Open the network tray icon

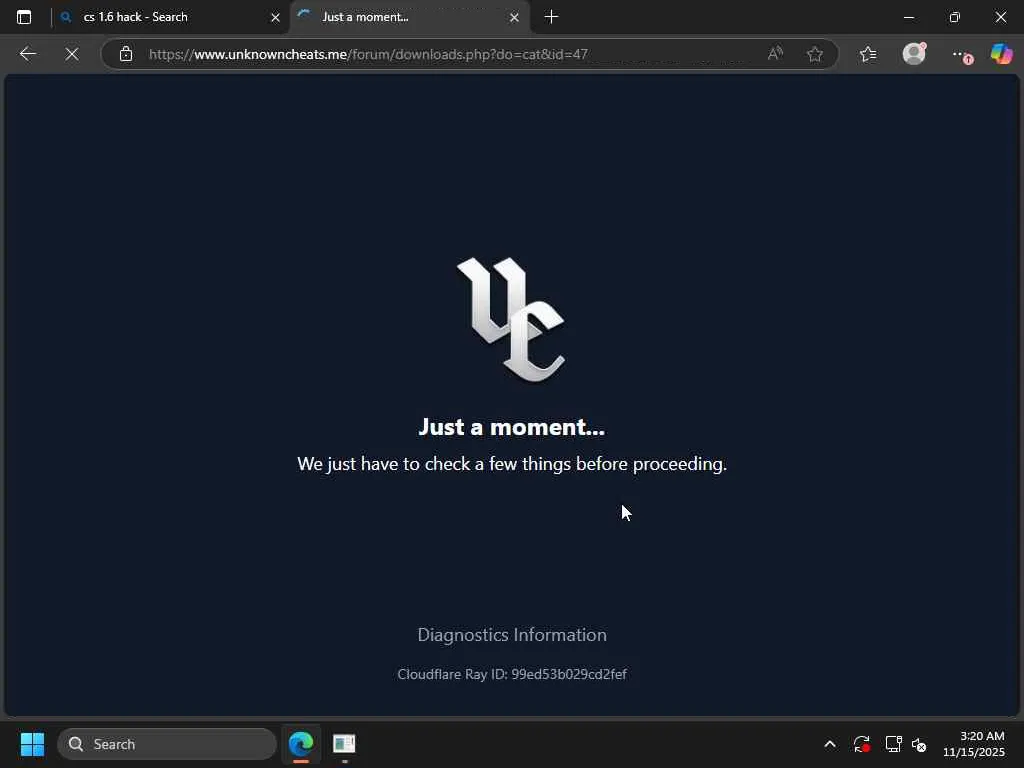coord(893,744)
